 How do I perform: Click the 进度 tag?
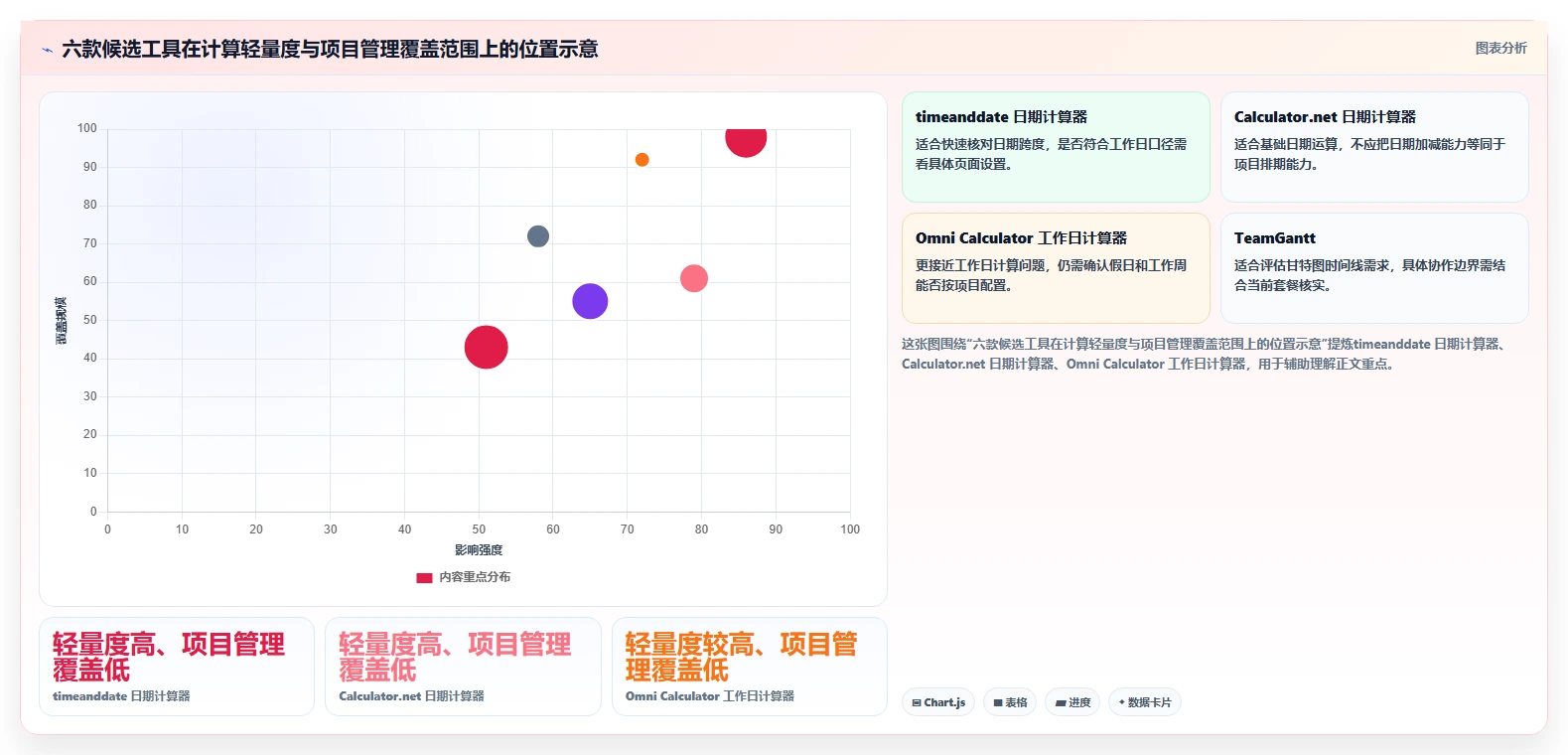coord(1072,702)
